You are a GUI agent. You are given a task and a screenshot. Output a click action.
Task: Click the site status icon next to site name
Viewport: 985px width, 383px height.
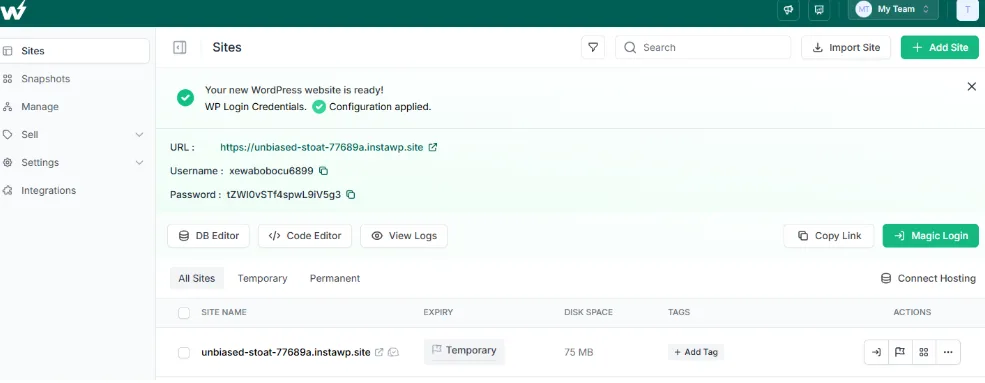[394, 353]
